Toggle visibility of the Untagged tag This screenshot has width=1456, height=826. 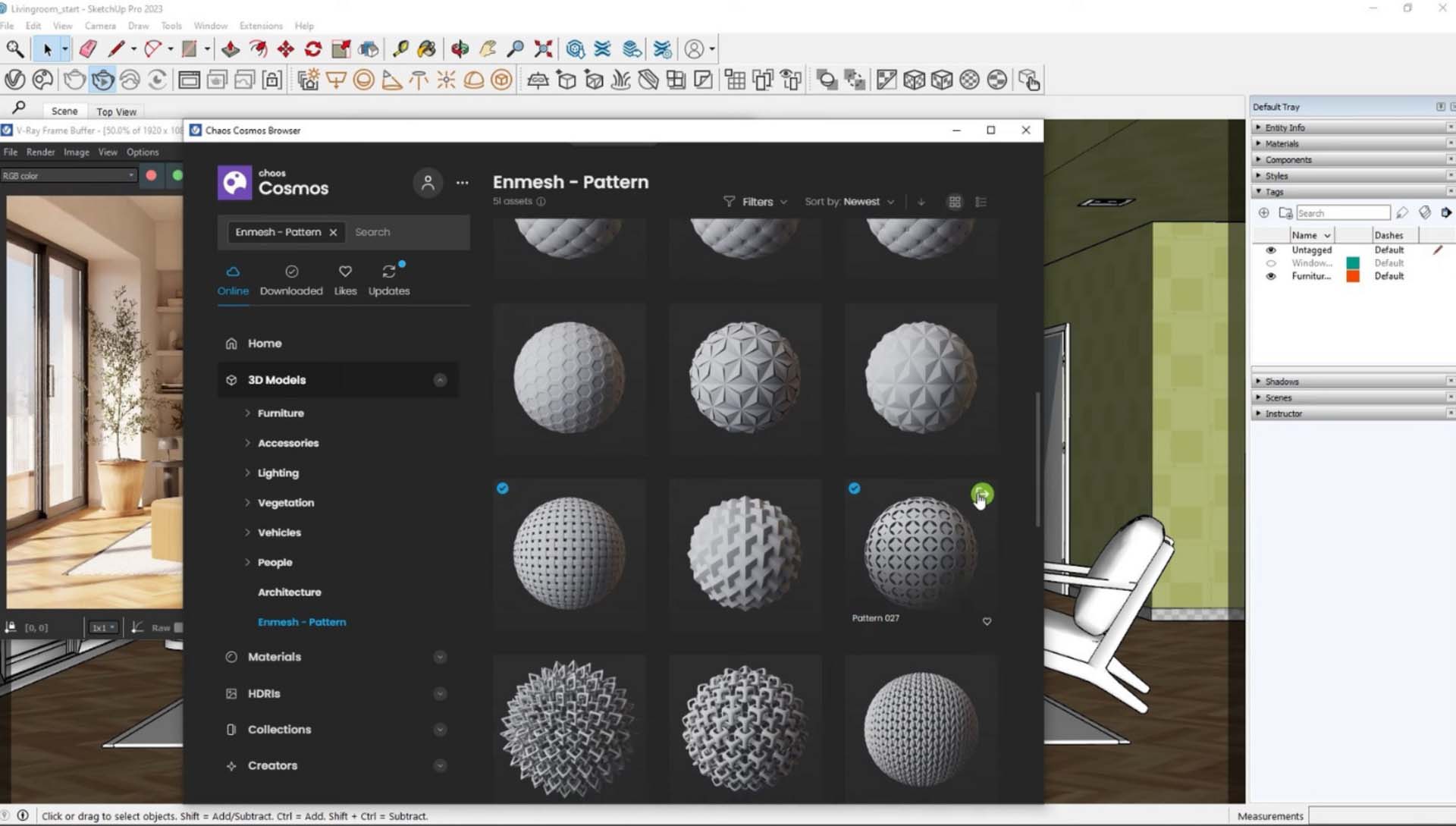(1271, 250)
